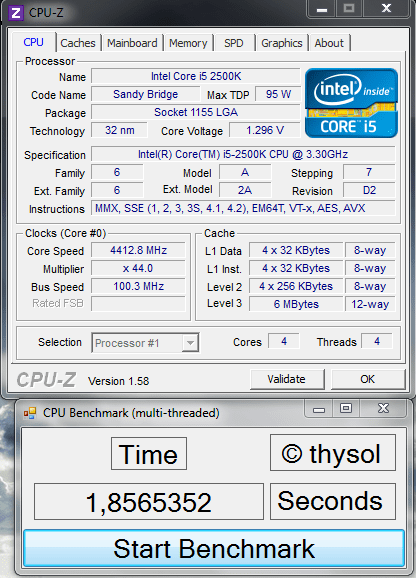Open the Mainboard tab
This screenshot has width=416, height=578.
click(x=132, y=43)
